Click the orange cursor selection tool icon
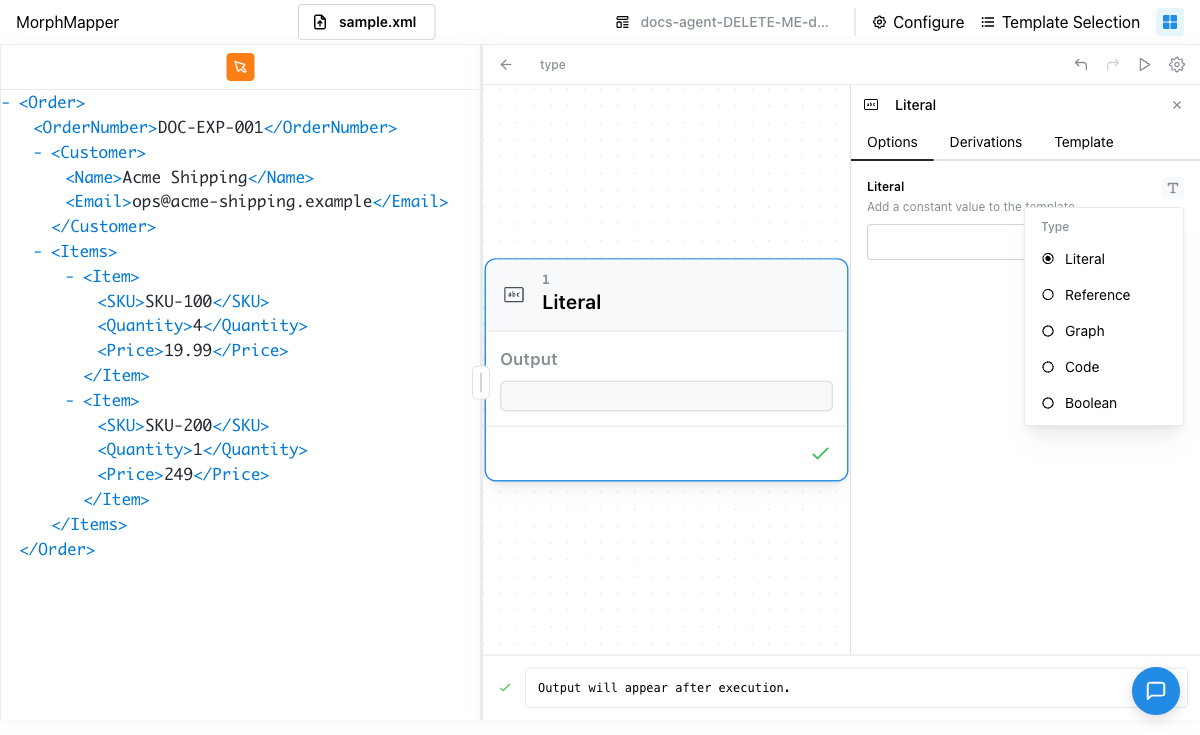Screen dimensions: 1200x735 pos(240,67)
